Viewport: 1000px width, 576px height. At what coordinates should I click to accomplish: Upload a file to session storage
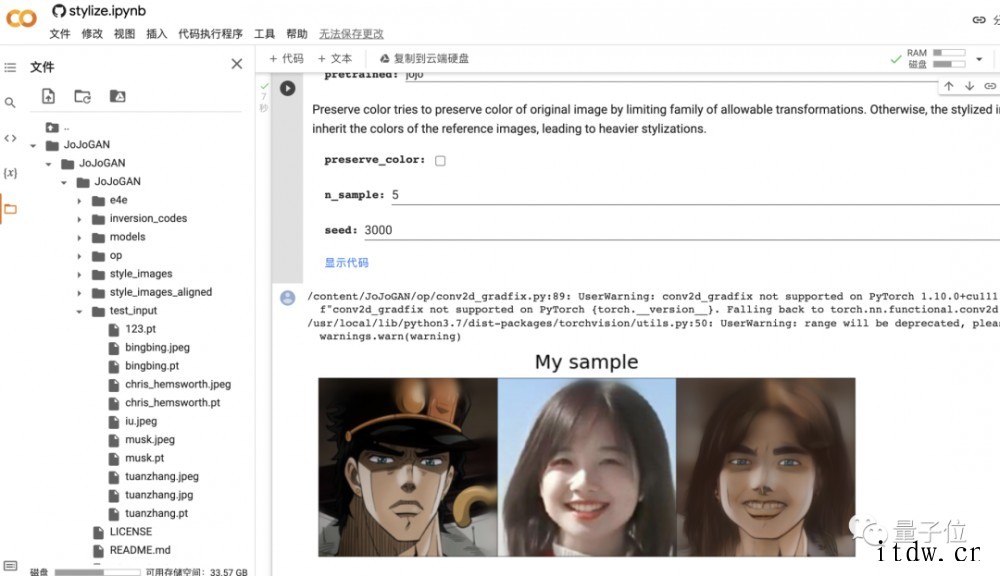coord(48,96)
